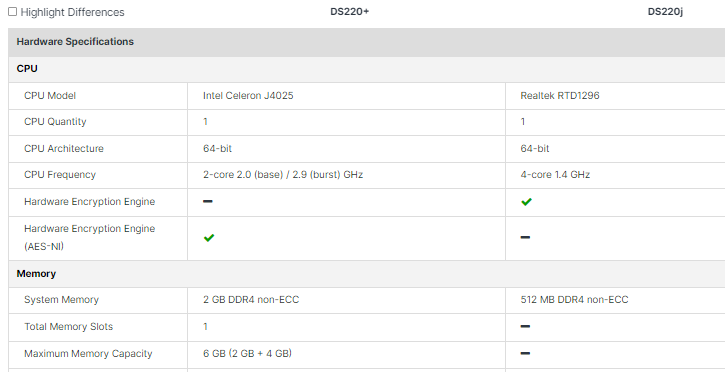
Task: Click the 2 GB DDR4 non-ECC cell
Action: click(346, 300)
